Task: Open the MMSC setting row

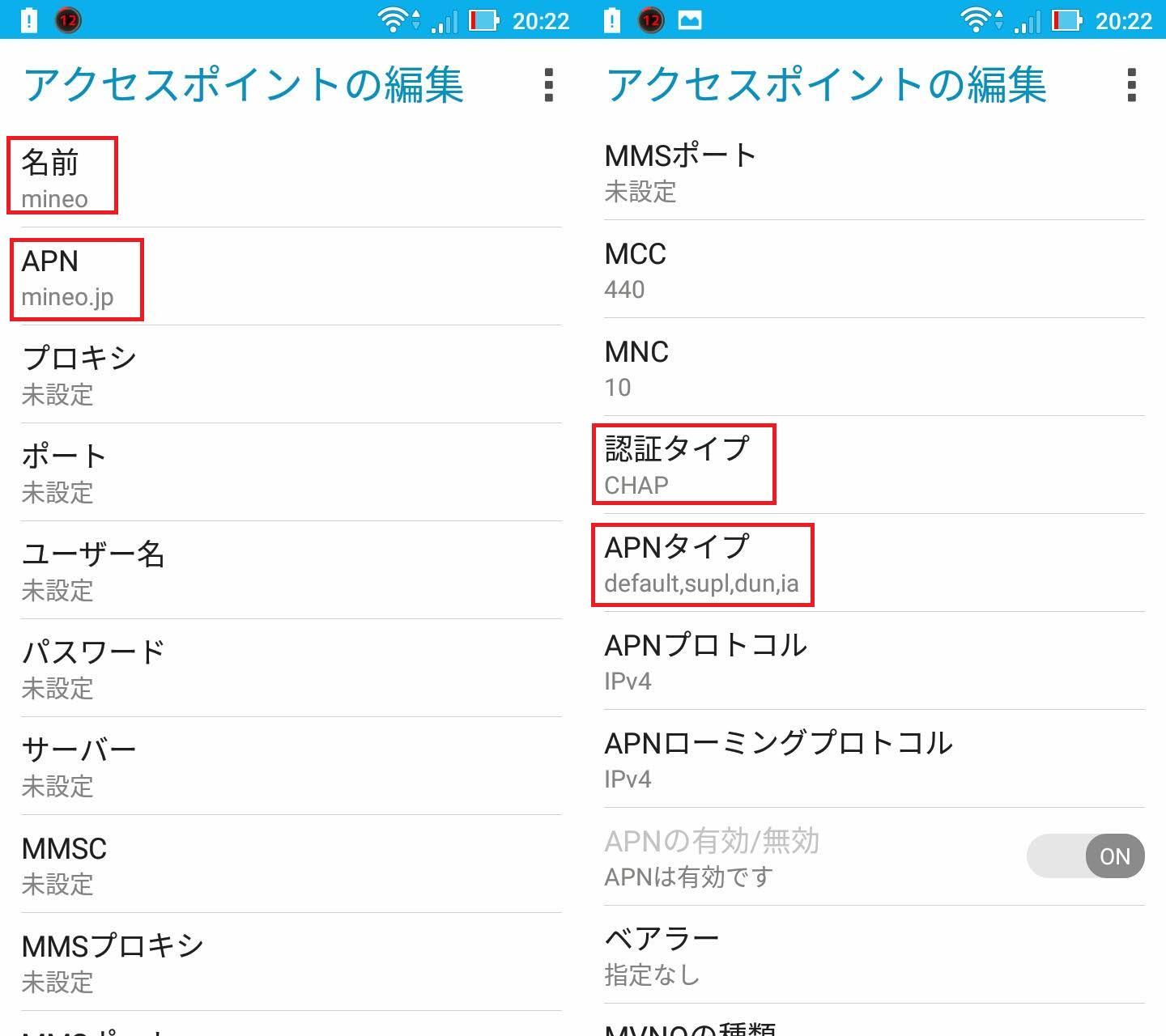Action: [x=291, y=864]
